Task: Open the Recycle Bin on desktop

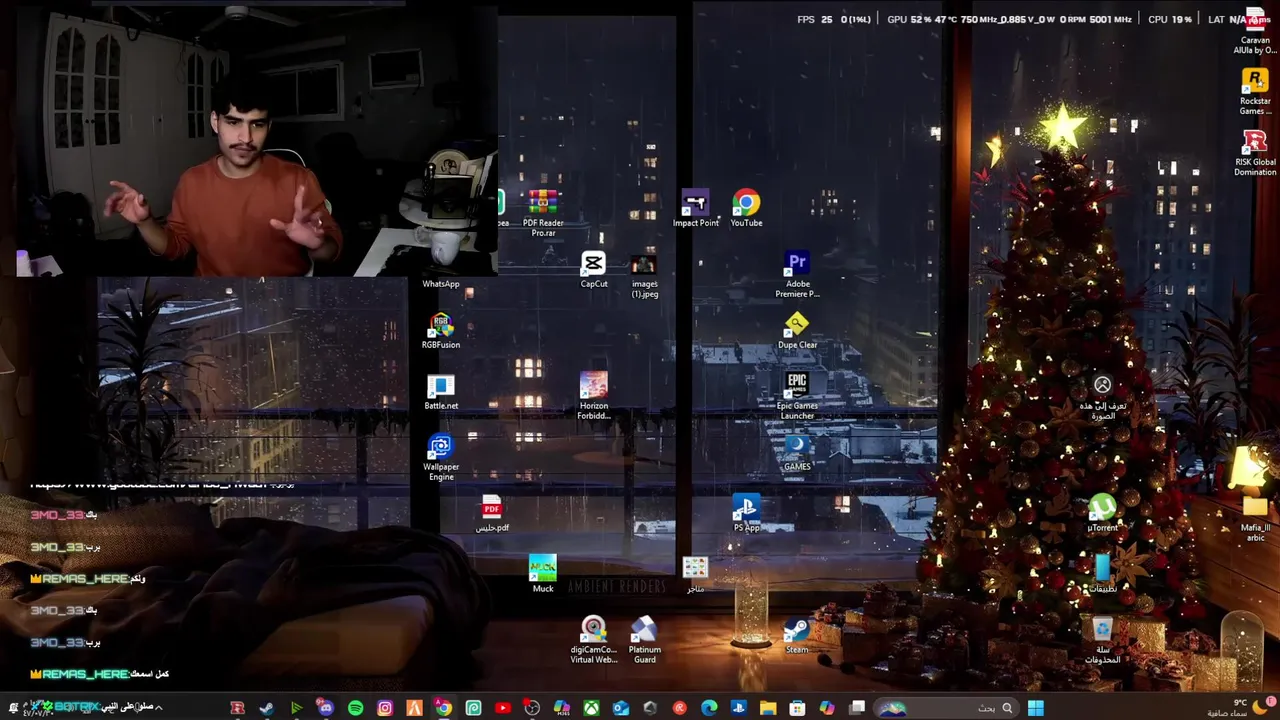Action: click(x=1102, y=641)
